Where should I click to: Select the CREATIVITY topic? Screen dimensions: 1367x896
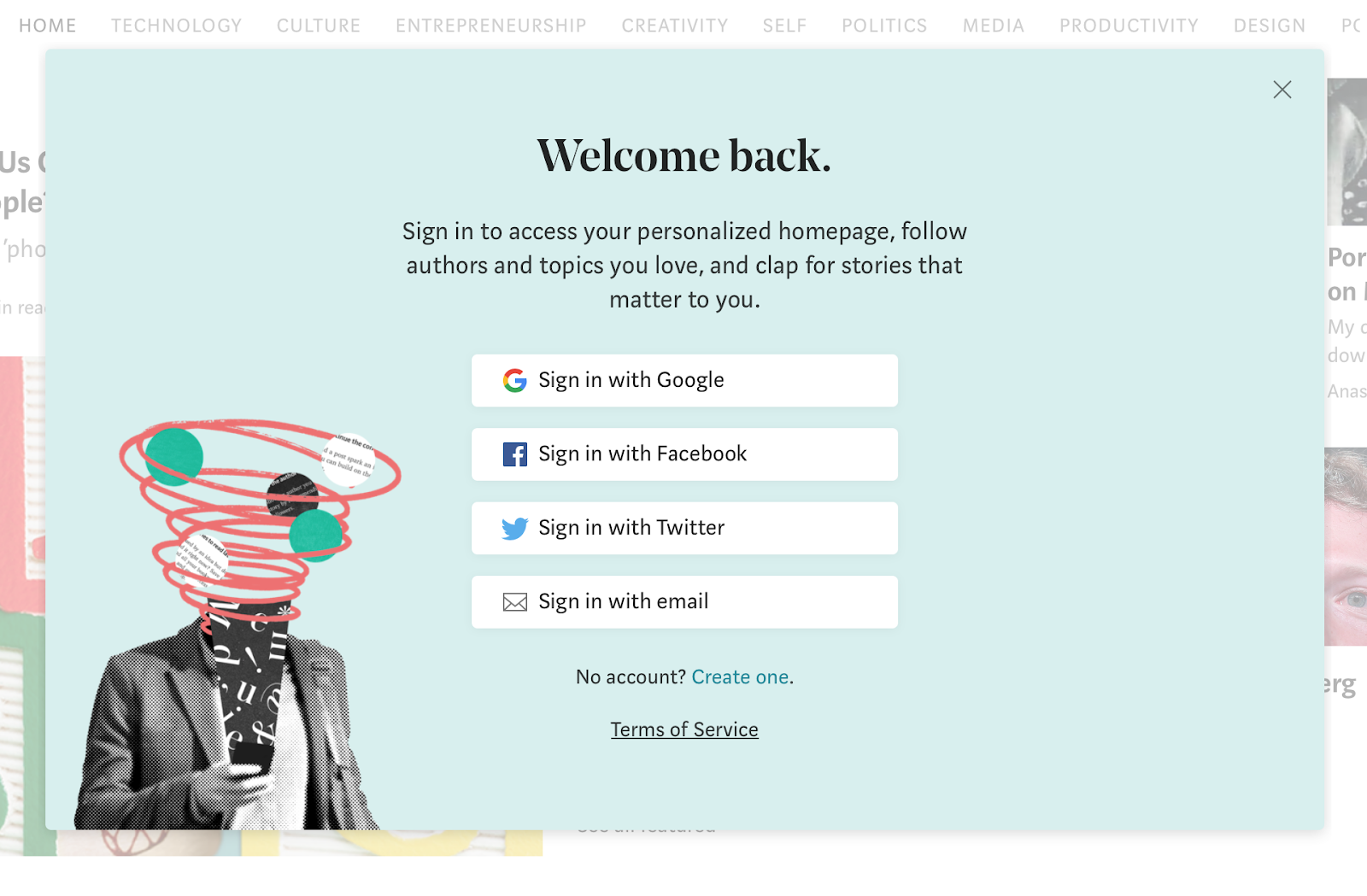pyautogui.click(x=675, y=26)
